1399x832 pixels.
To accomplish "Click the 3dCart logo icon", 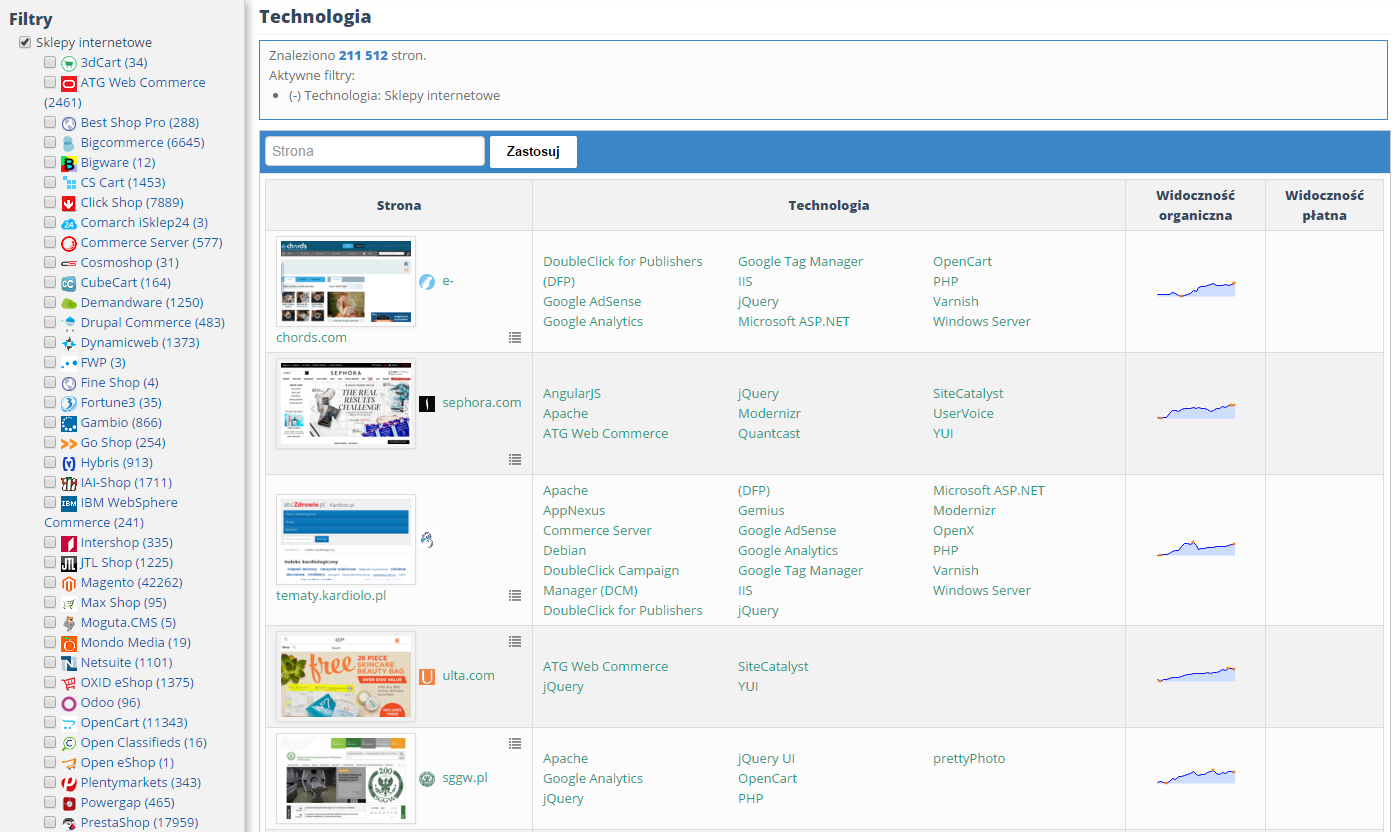I will point(69,63).
